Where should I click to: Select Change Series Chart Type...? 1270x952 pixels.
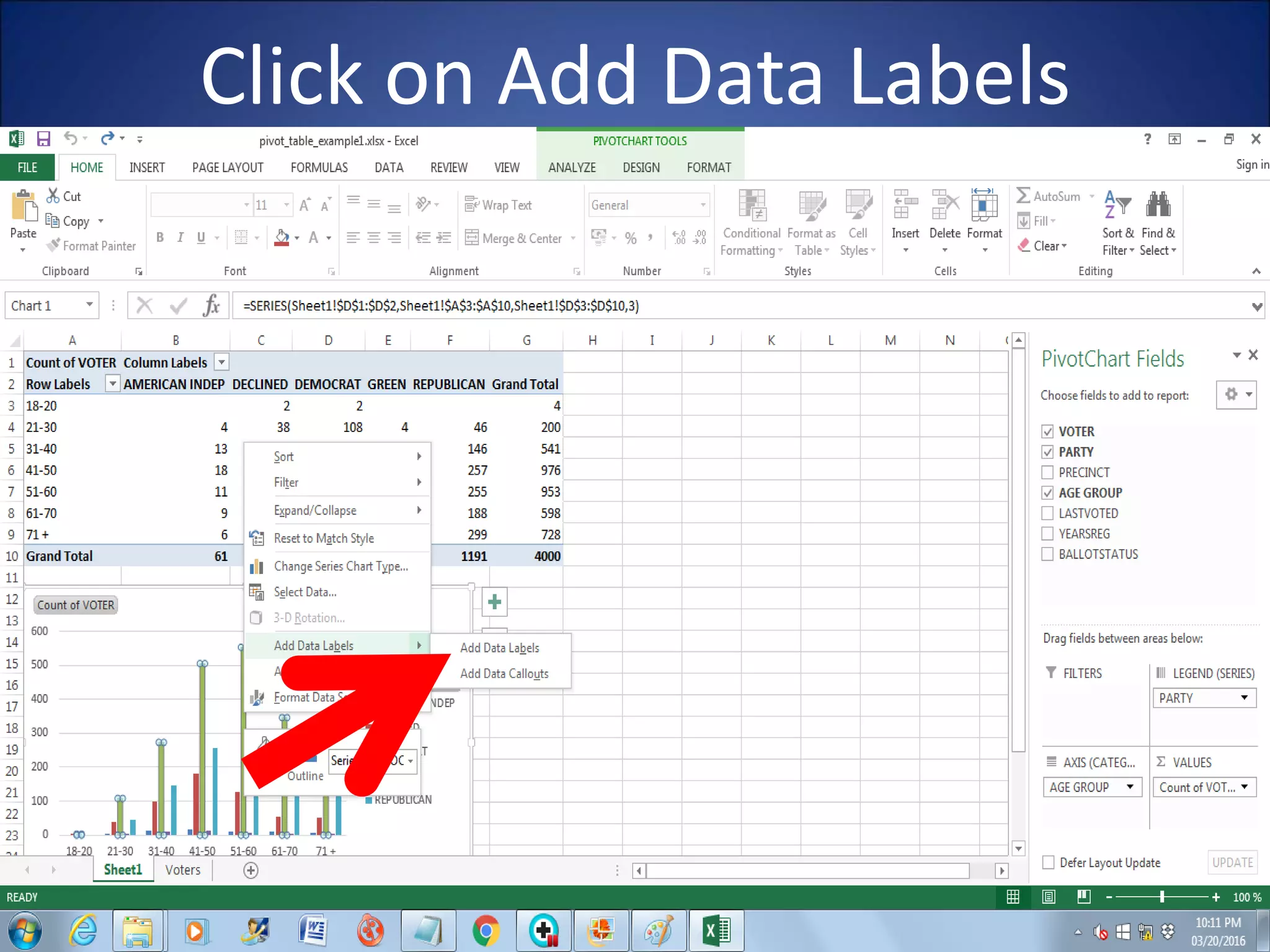coord(340,566)
